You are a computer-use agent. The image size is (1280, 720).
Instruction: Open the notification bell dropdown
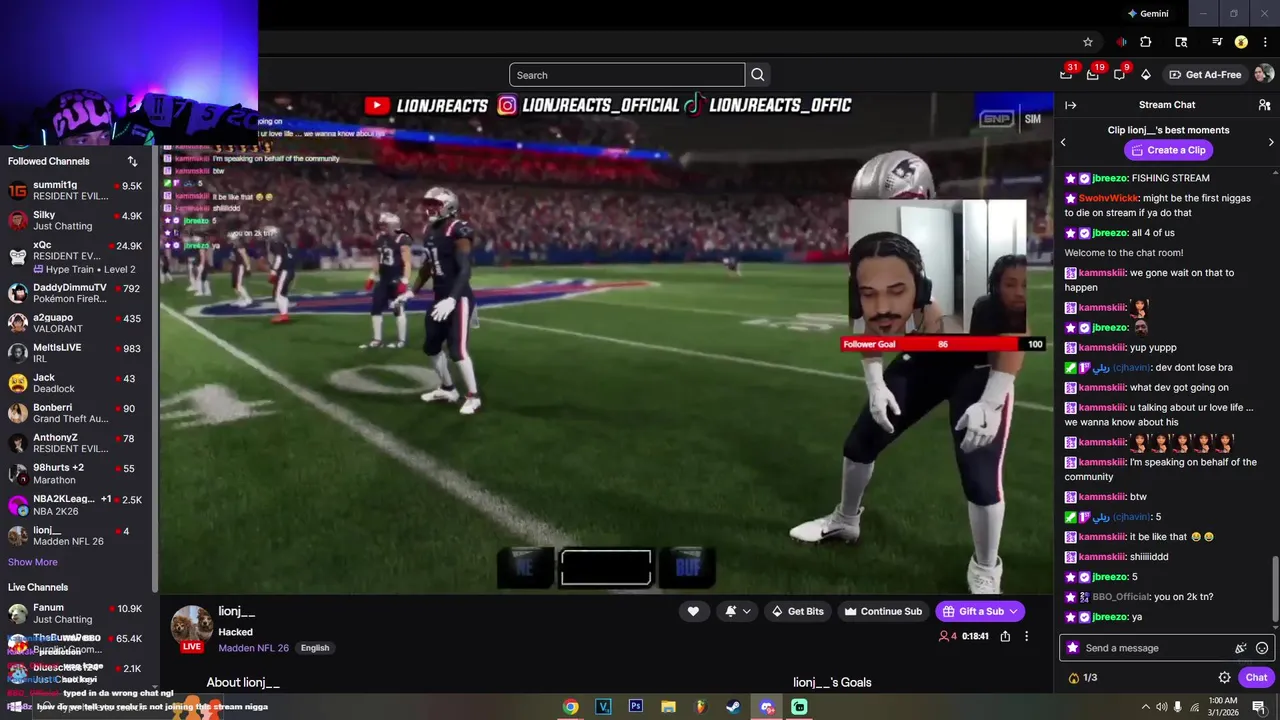pyautogui.click(x=738, y=611)
